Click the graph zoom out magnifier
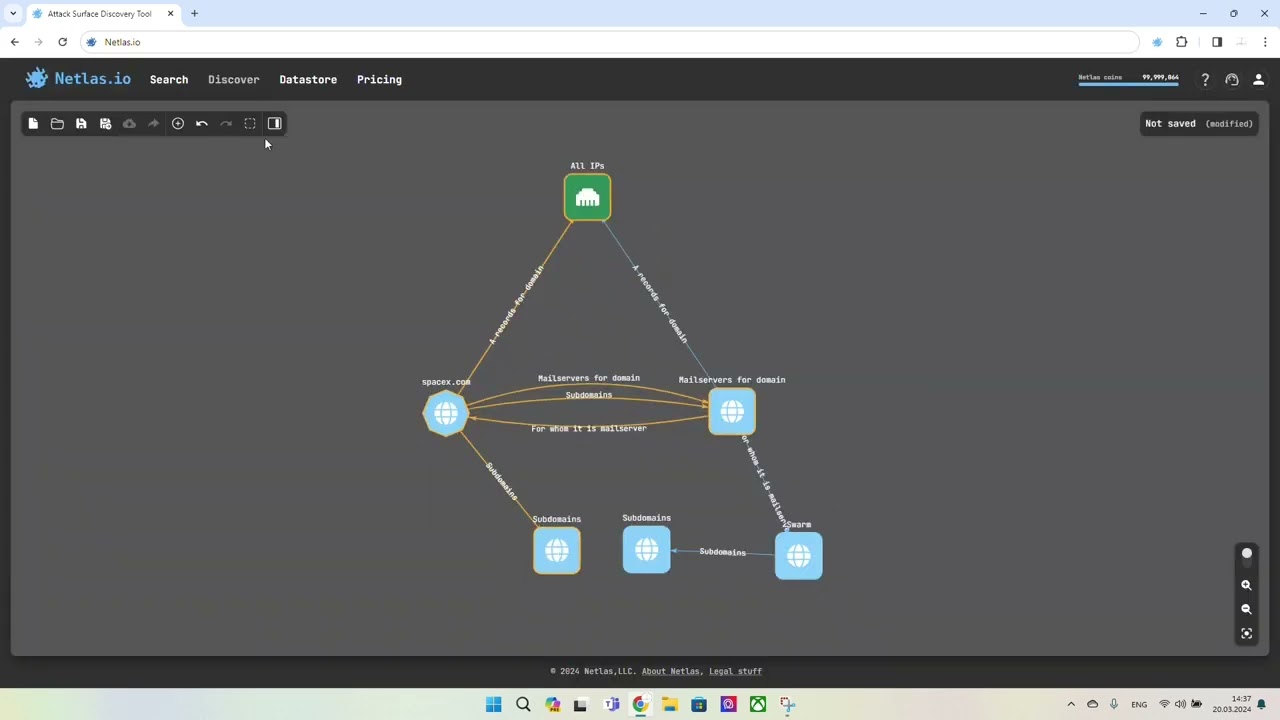 pyautogui.click(x=1246, y=609)
